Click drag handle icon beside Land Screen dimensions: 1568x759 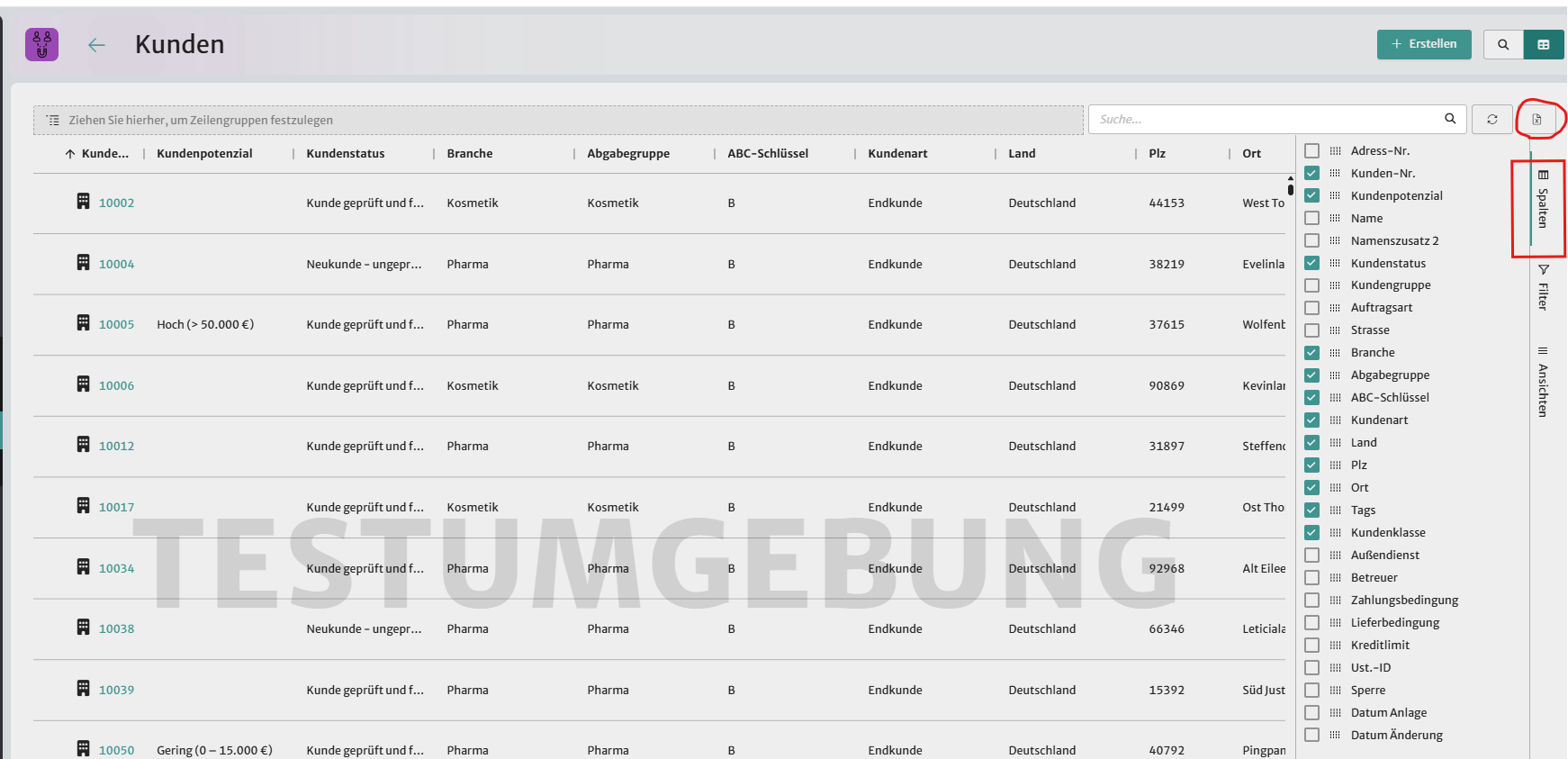[x=1335, y=443]
